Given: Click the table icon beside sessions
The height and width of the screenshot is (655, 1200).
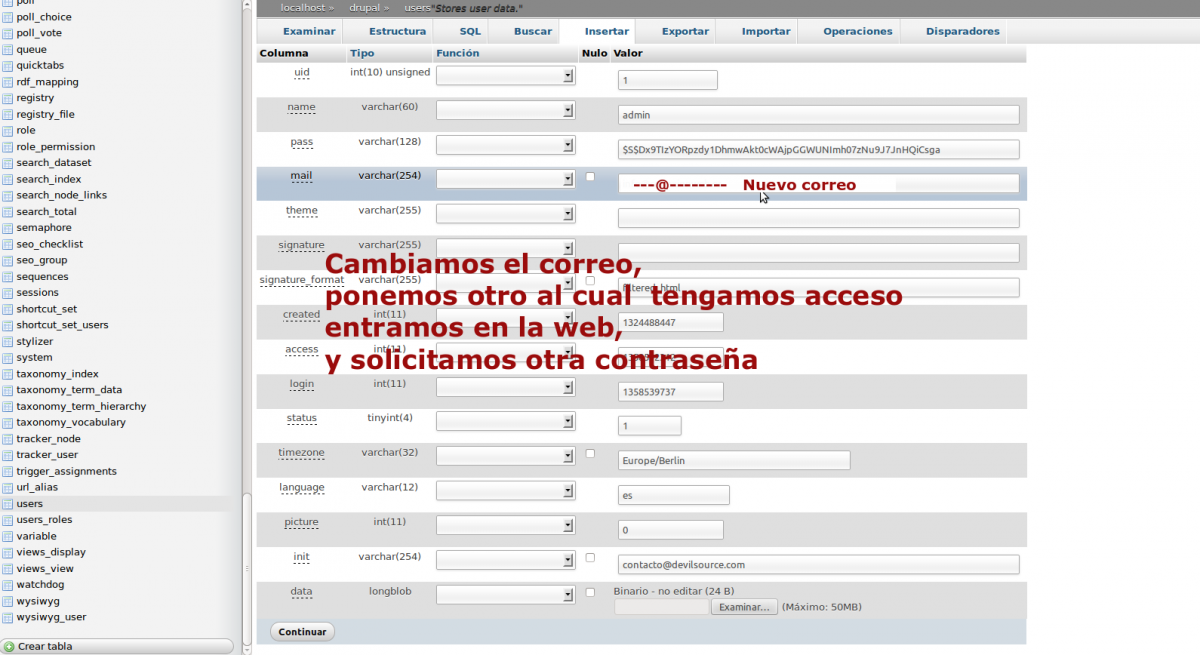Looking at the screenshot, I should click(8, 293).
